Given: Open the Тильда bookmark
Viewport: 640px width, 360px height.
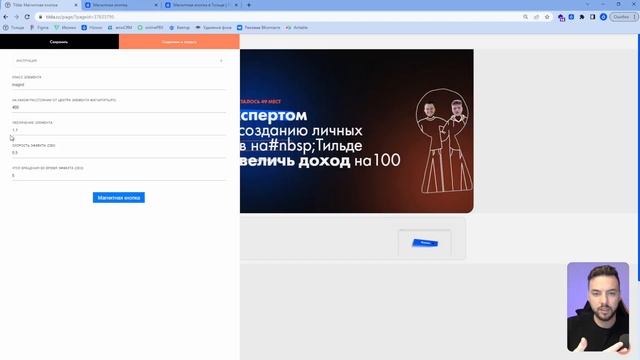Looking at the screenshot, I should coord(13,27).
